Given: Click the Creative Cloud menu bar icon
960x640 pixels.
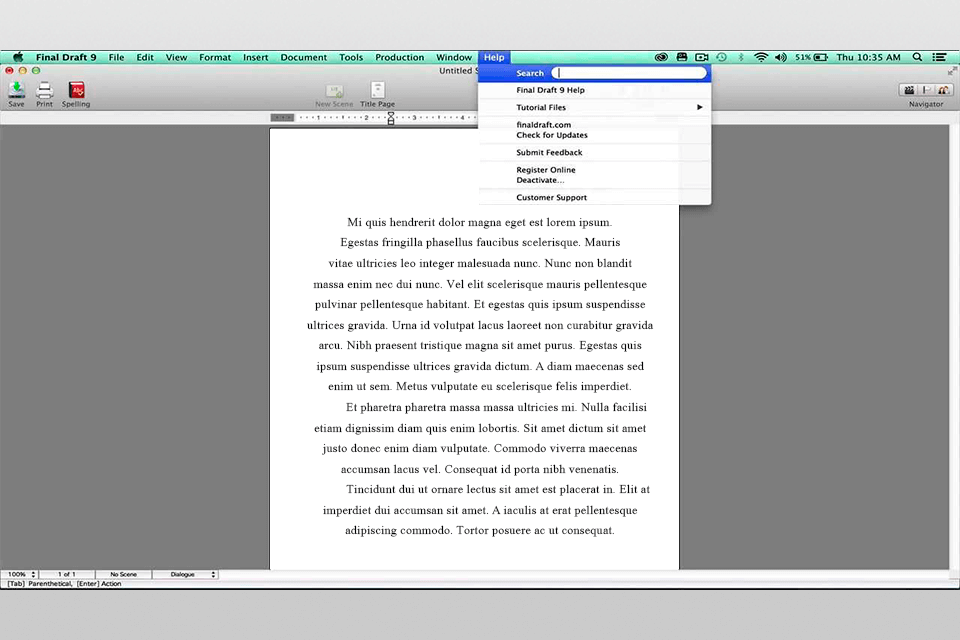Looking at the screenshot, I should point(661,57).
